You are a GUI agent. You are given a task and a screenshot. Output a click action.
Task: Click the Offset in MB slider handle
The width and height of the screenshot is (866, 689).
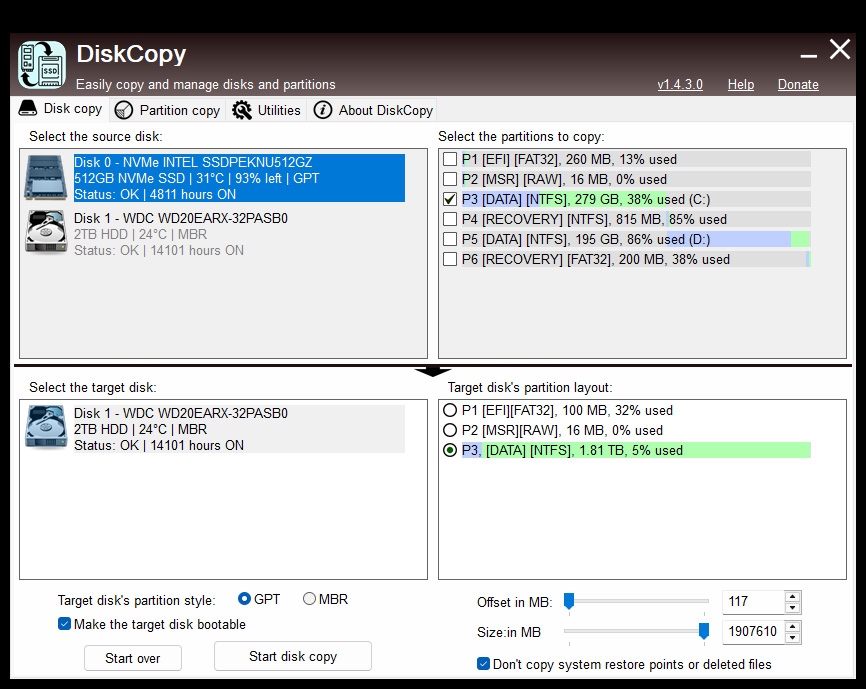[x=569, y=601]
